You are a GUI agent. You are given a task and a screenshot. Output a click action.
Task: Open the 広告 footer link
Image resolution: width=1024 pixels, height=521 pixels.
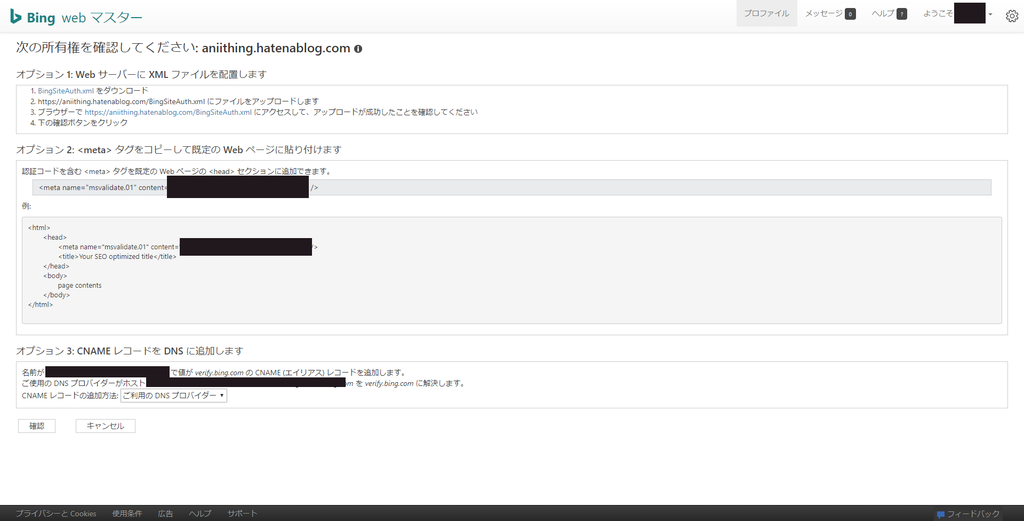pos(165,514)
